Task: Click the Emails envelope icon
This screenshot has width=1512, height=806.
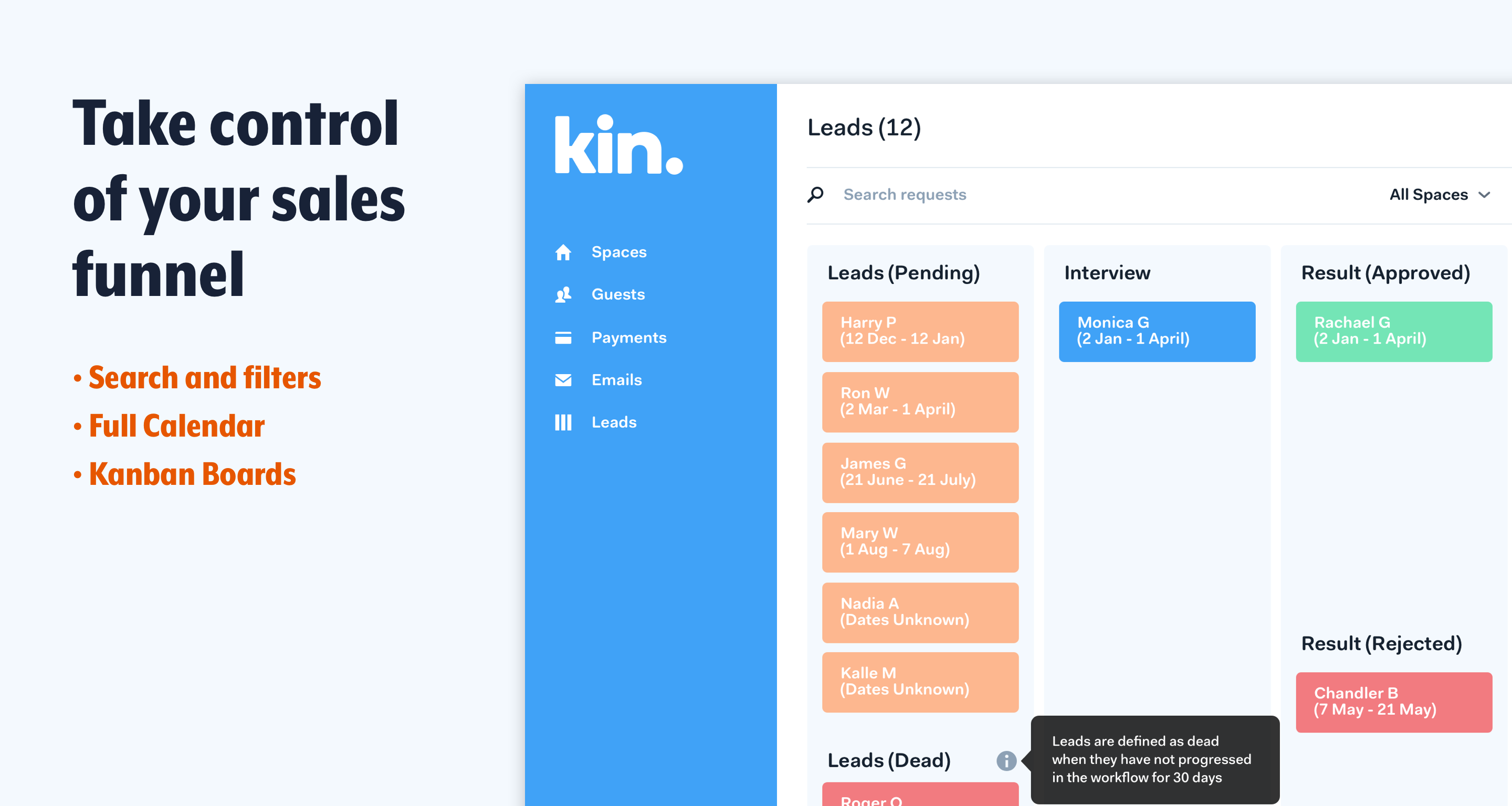Action: click(x=563, y=380)
